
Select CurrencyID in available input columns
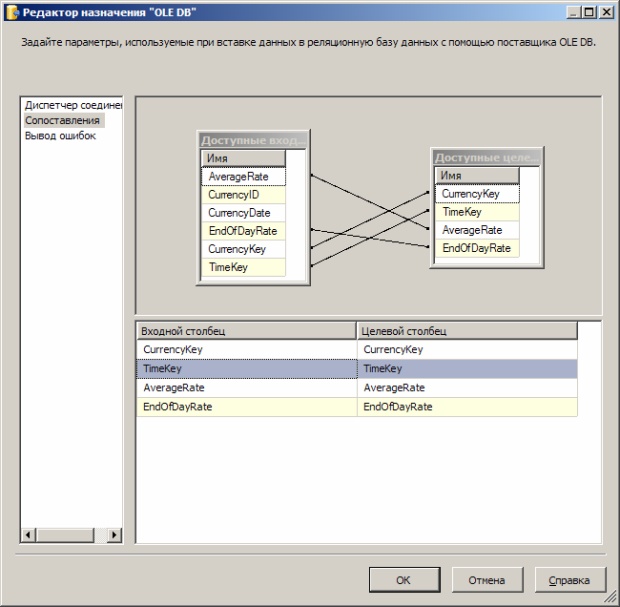(x=243, y=195)
